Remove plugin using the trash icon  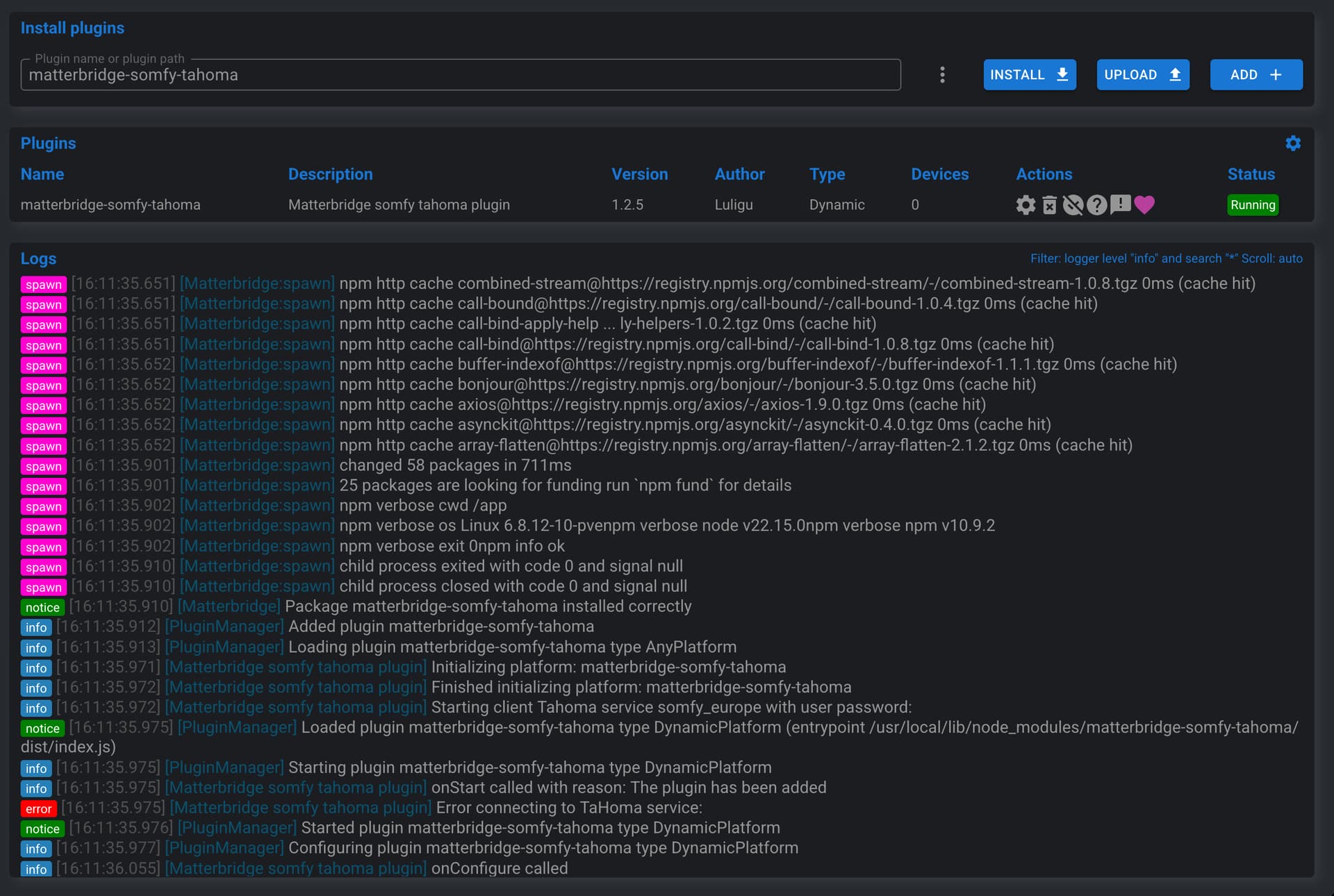pyautogui.click(x=1049, y=205)
